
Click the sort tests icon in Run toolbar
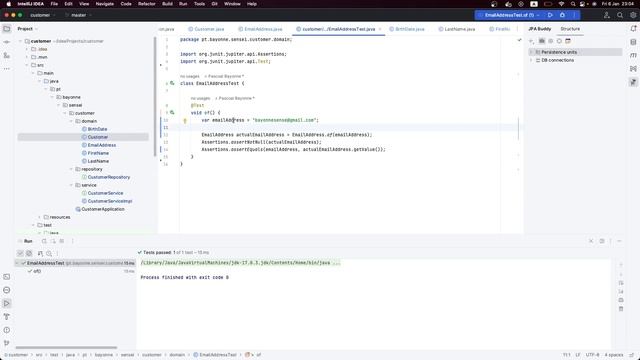pyautogui.click(x=40, y=253)
